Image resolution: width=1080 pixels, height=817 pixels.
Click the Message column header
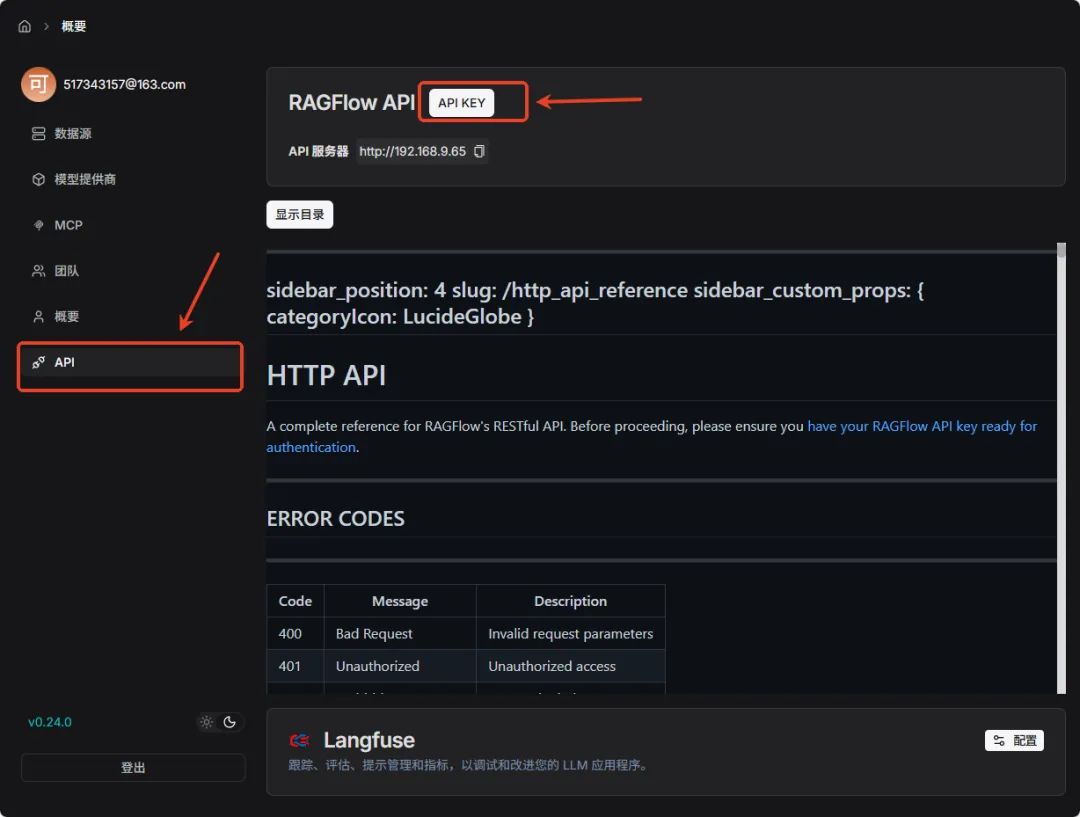(400, 601)
